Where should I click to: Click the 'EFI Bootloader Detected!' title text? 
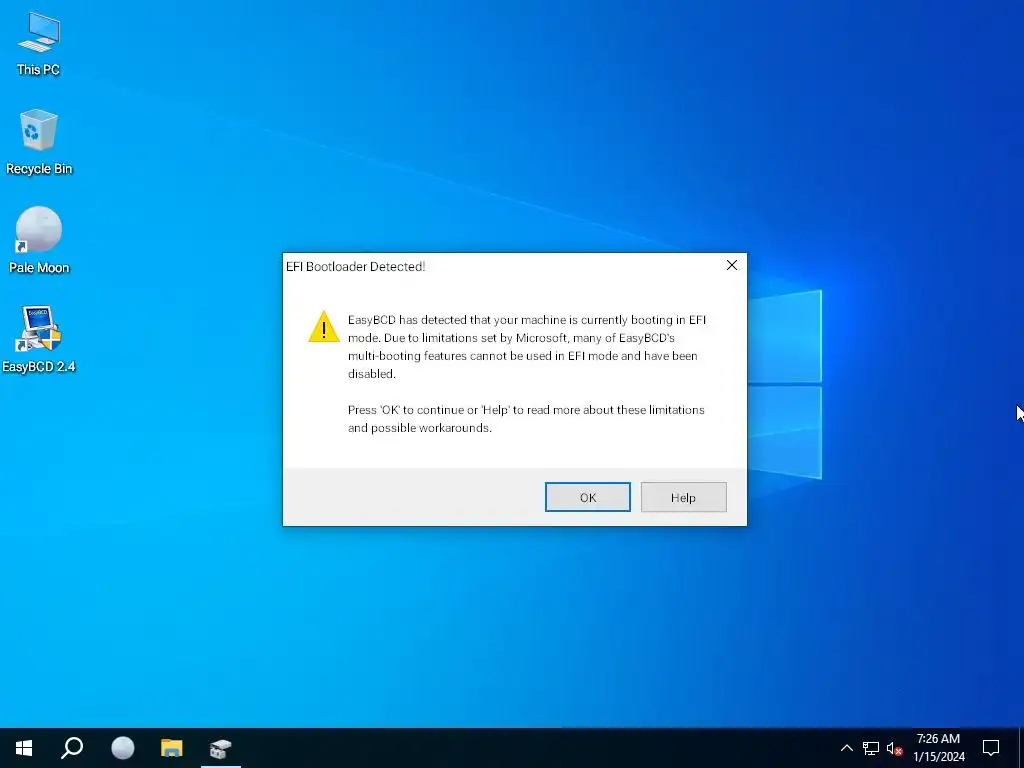(x=355, y=266)
